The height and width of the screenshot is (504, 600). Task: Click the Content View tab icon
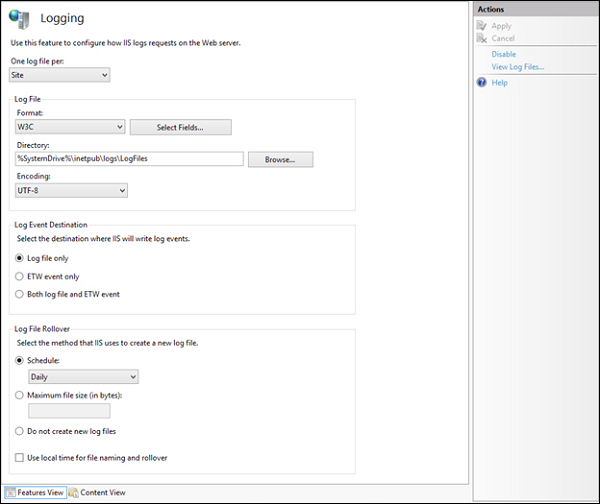coord(73,493)
